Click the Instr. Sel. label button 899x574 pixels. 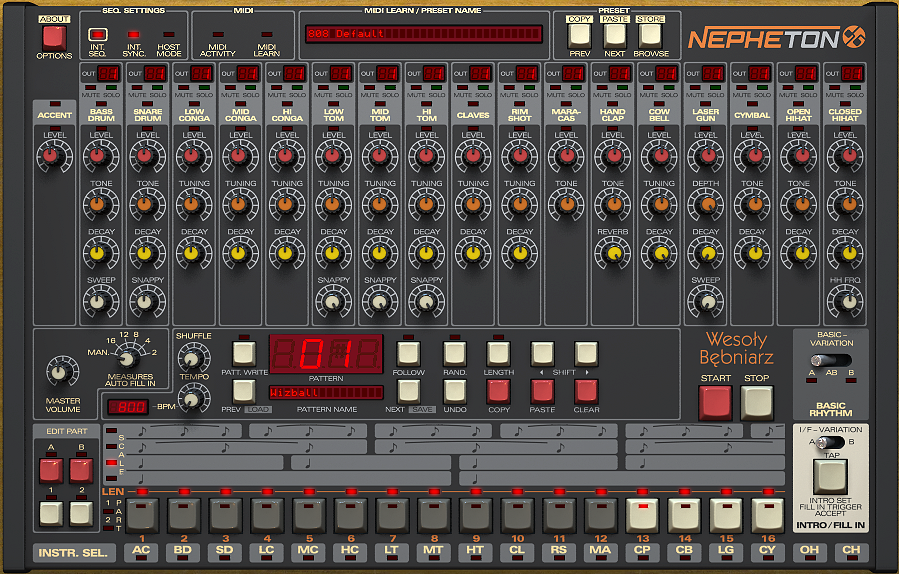[x=73, y=553]
